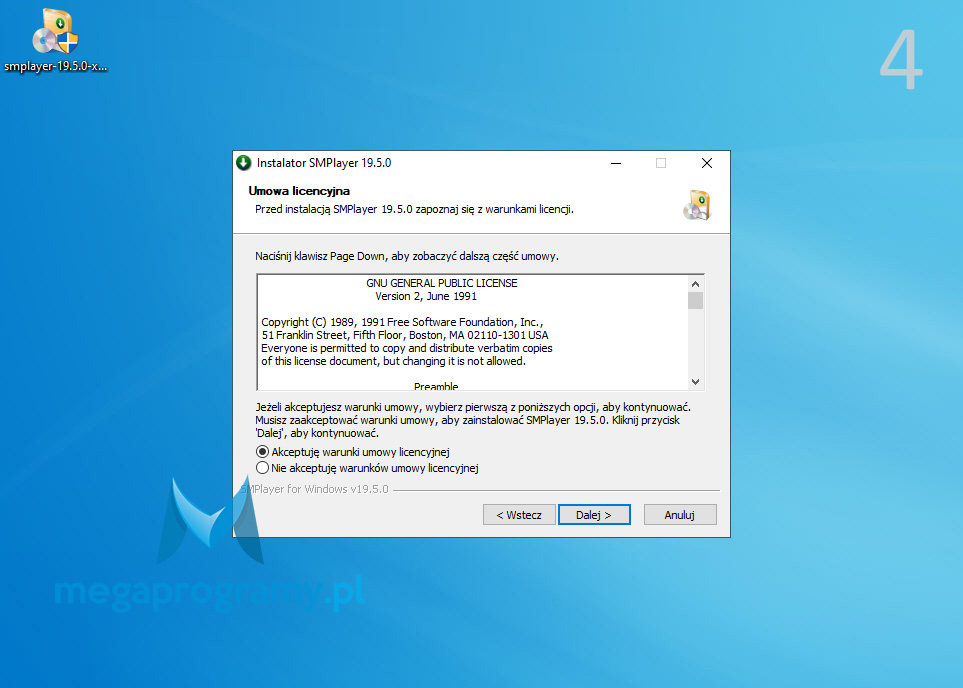Click the 'GNU GENERAL PUBLIC LICENSE' heading text

click(442, 283)
